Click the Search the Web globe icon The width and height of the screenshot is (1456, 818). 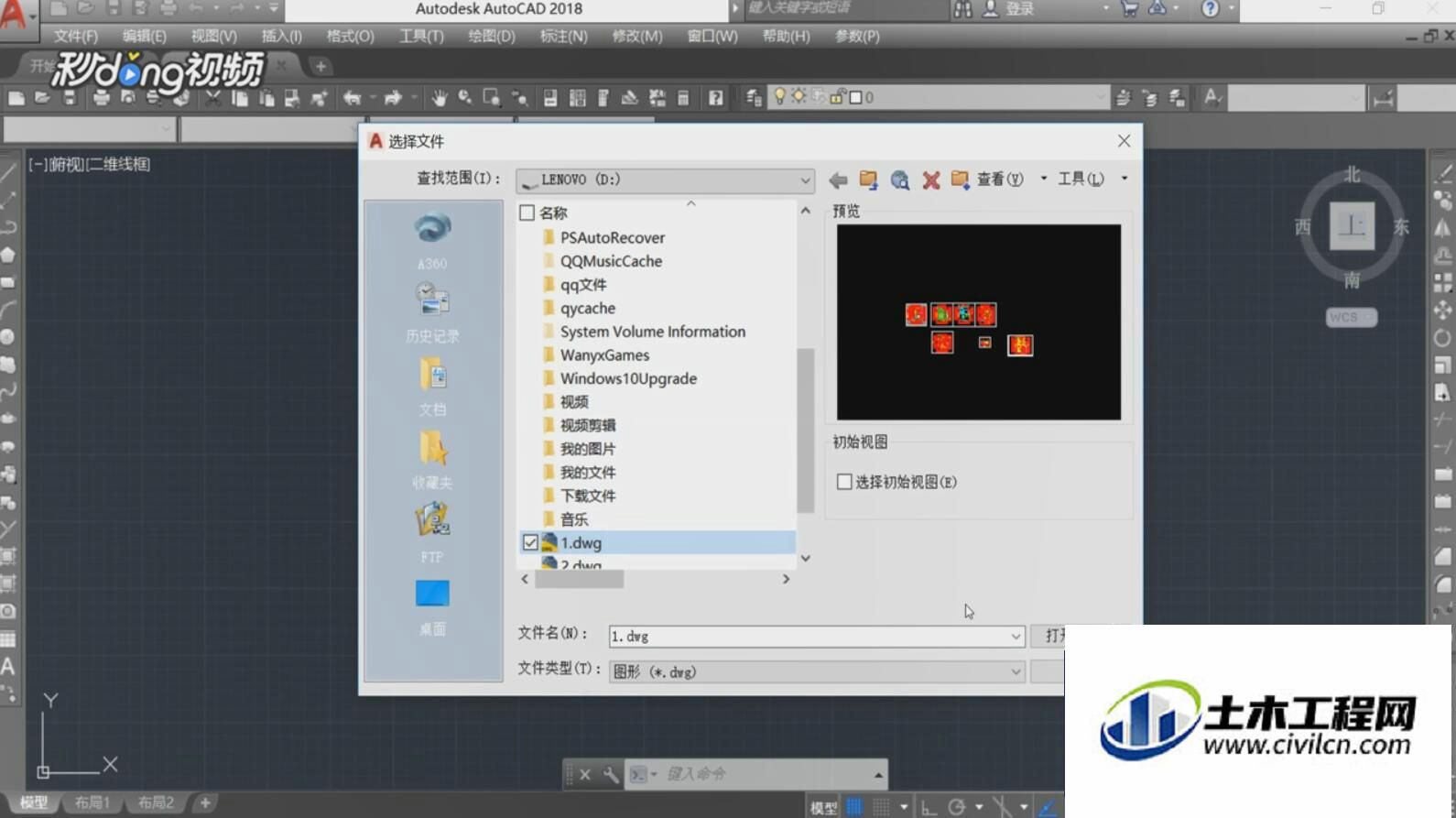click(900, 180)
